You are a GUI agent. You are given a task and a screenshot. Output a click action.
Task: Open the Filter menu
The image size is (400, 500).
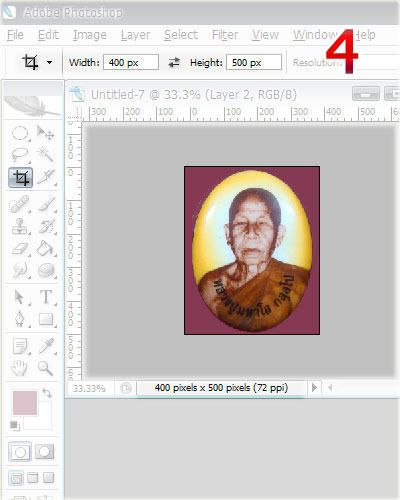point(225,35)
